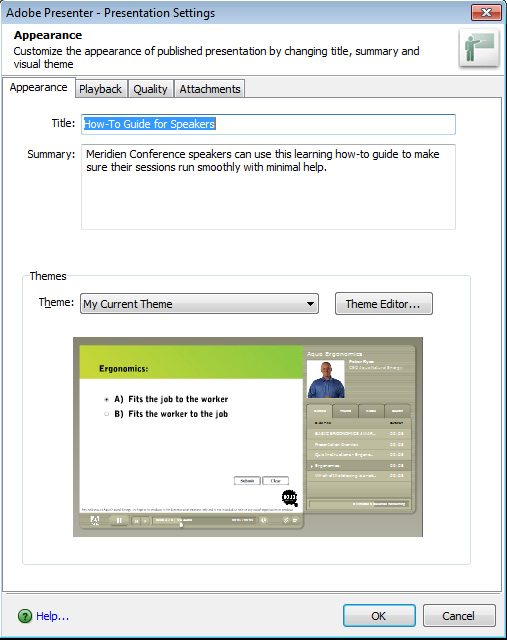Select radio option A in preview slide
Screen dimensions: 507x640
(107, 399)
